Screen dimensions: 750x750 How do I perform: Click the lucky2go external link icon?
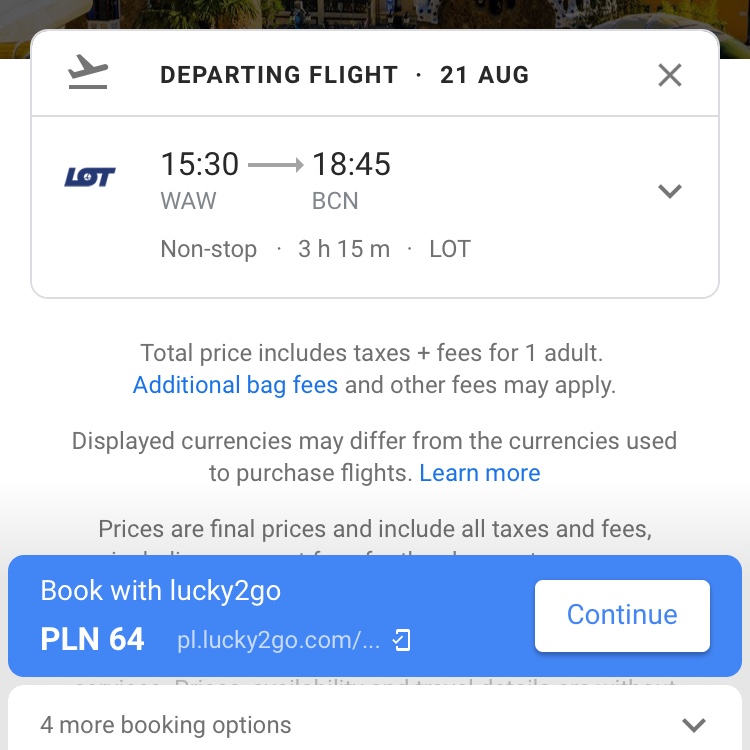(x=401, y=640)
